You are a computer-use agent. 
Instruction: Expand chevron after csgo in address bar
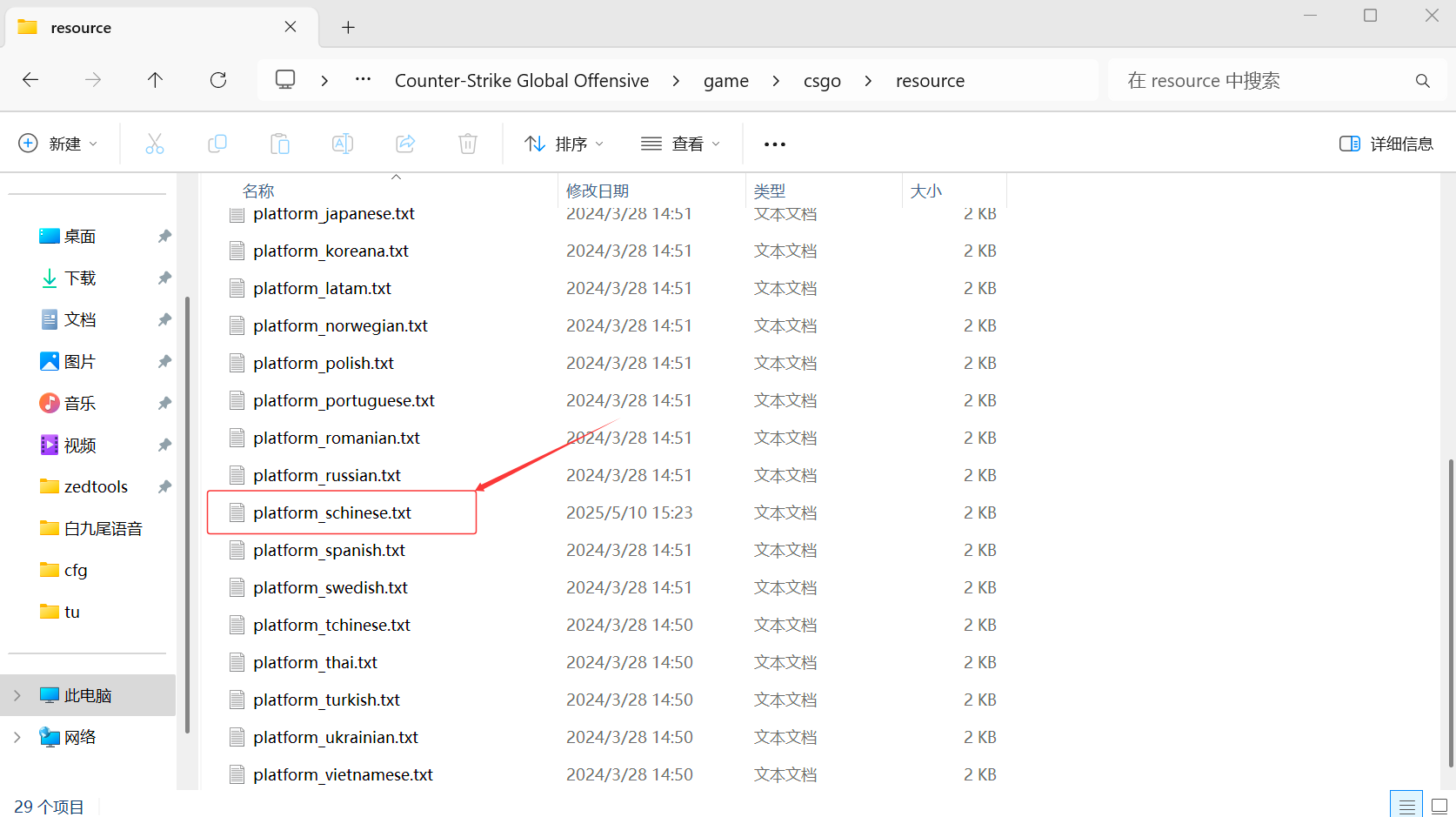(x=868, y=81)
